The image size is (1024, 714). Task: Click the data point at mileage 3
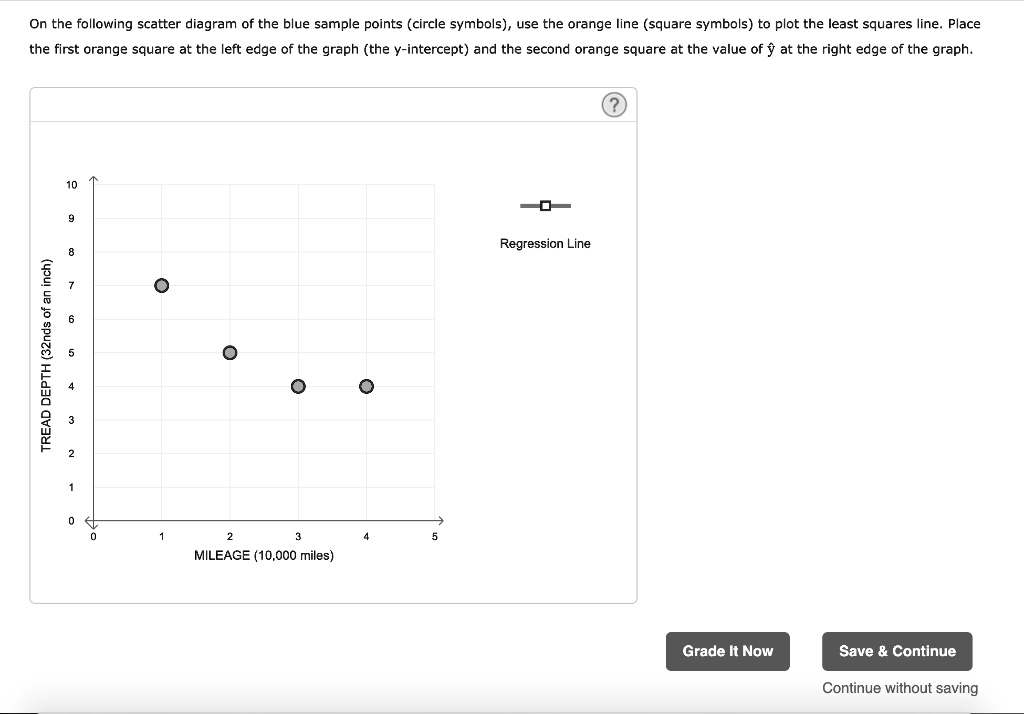(x=298, y=386)
